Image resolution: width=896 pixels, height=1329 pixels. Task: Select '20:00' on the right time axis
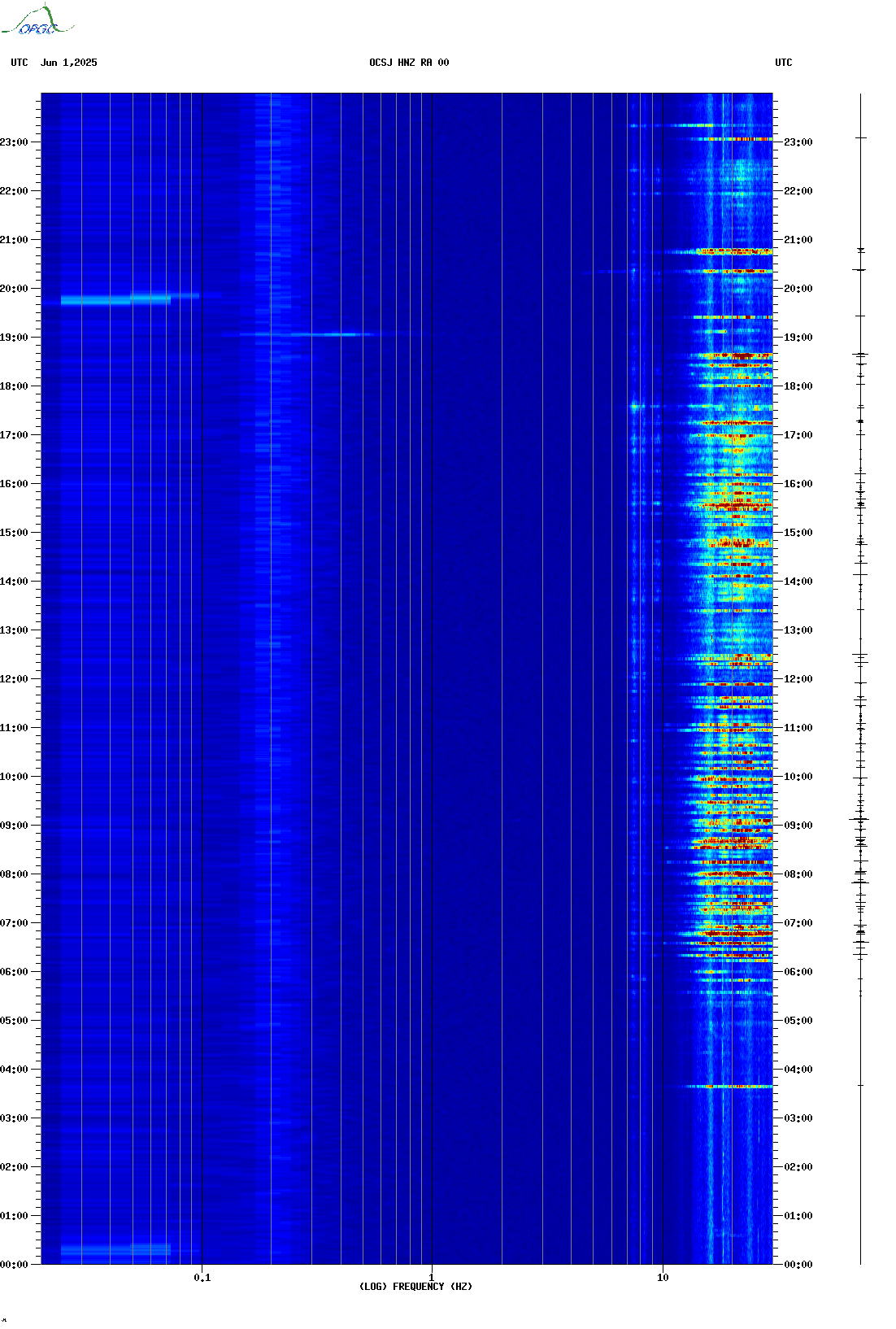tap(798, 289)
